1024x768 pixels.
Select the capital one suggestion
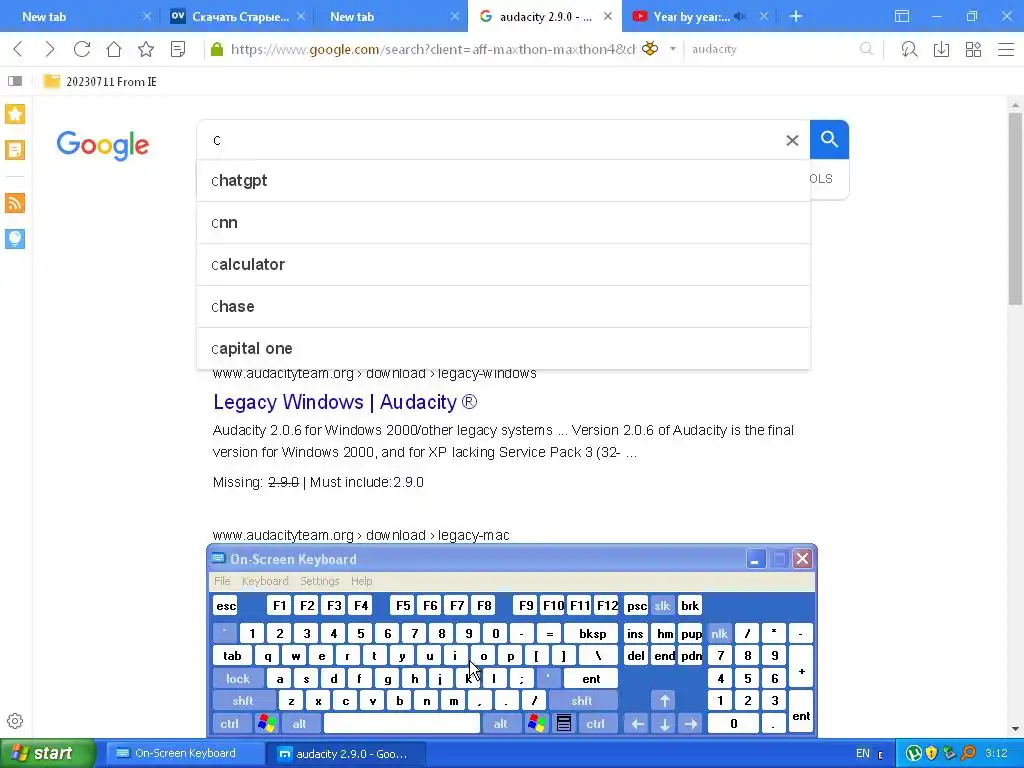[504, 348]
